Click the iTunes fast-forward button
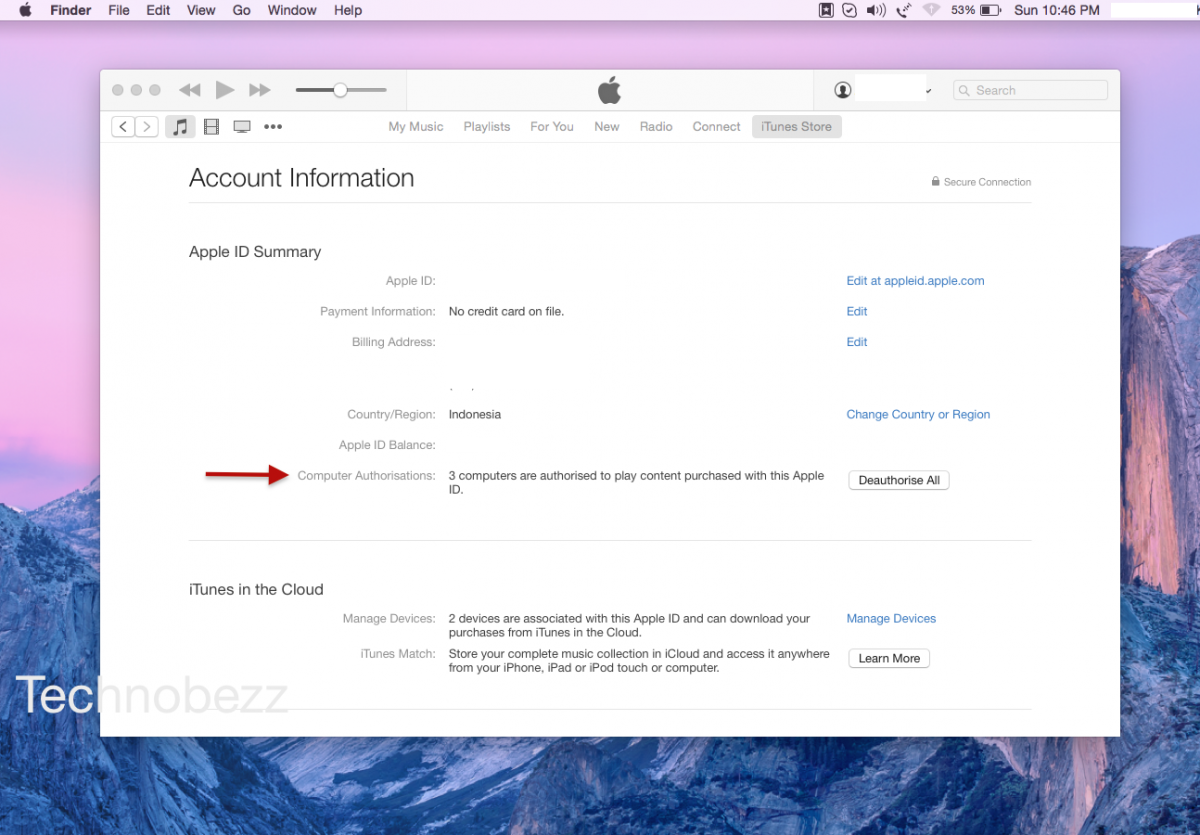1200x835 pixels. point(260,90)
